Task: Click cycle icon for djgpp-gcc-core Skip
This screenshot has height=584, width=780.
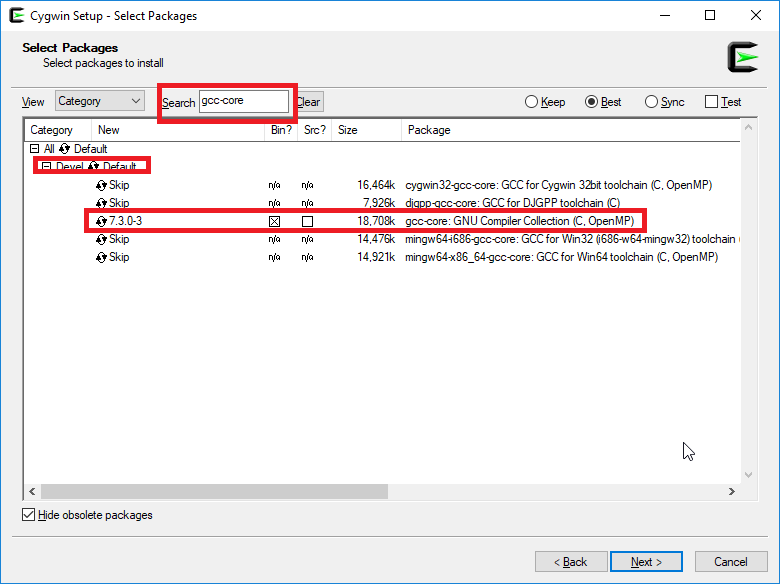Action: point(101,204)
